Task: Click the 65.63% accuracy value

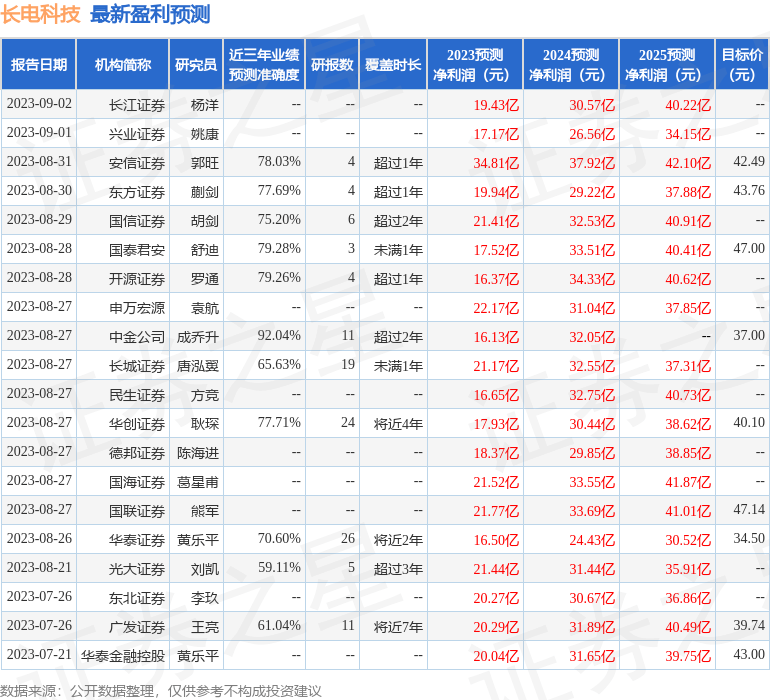Action: 279,364
